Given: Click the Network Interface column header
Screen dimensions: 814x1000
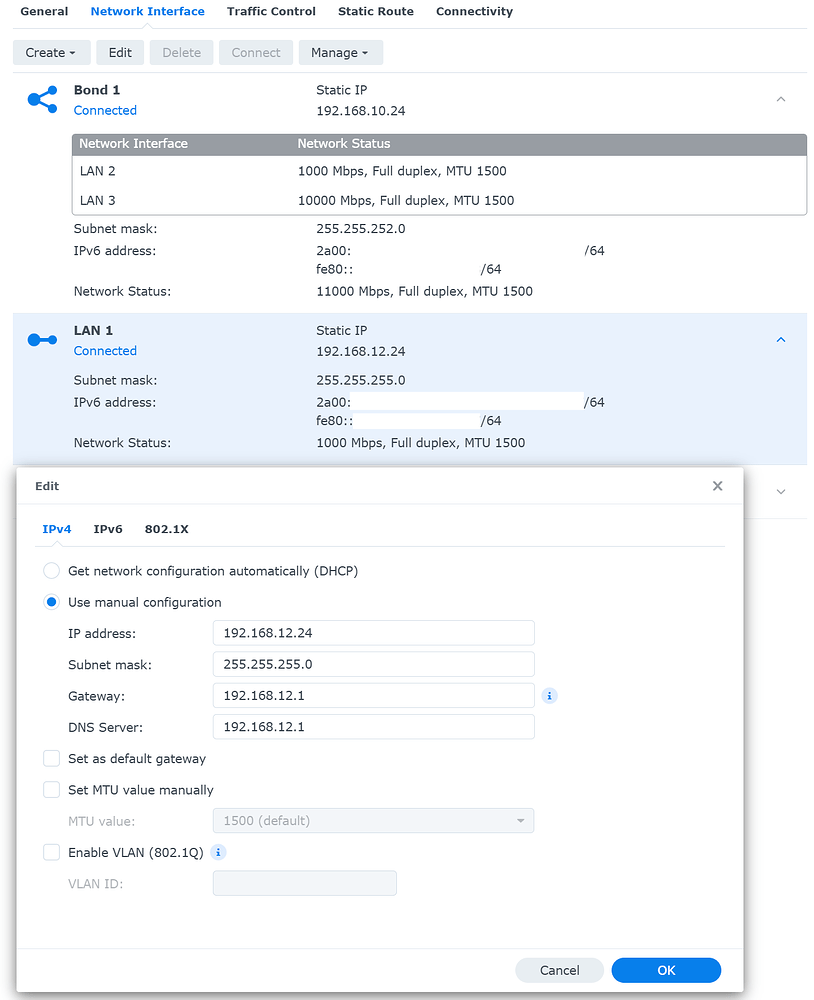Looking at the screenshot, I should pyautogui.click(x=133, y=143).
